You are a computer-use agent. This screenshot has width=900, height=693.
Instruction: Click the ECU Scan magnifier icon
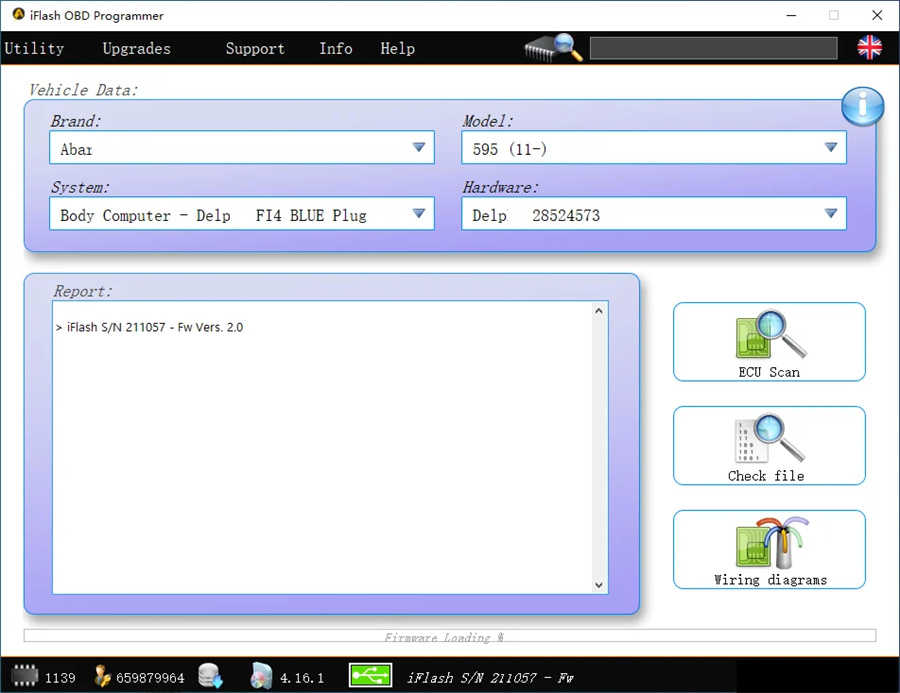771,334
